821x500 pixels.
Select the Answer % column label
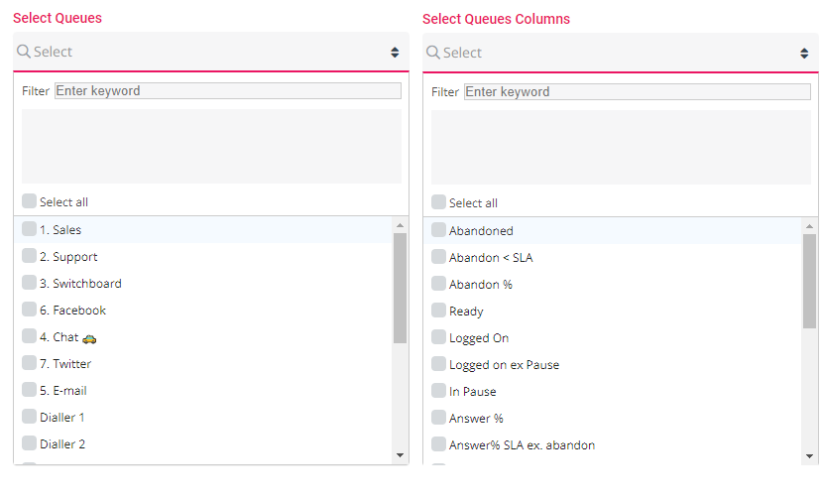(476, 418)
